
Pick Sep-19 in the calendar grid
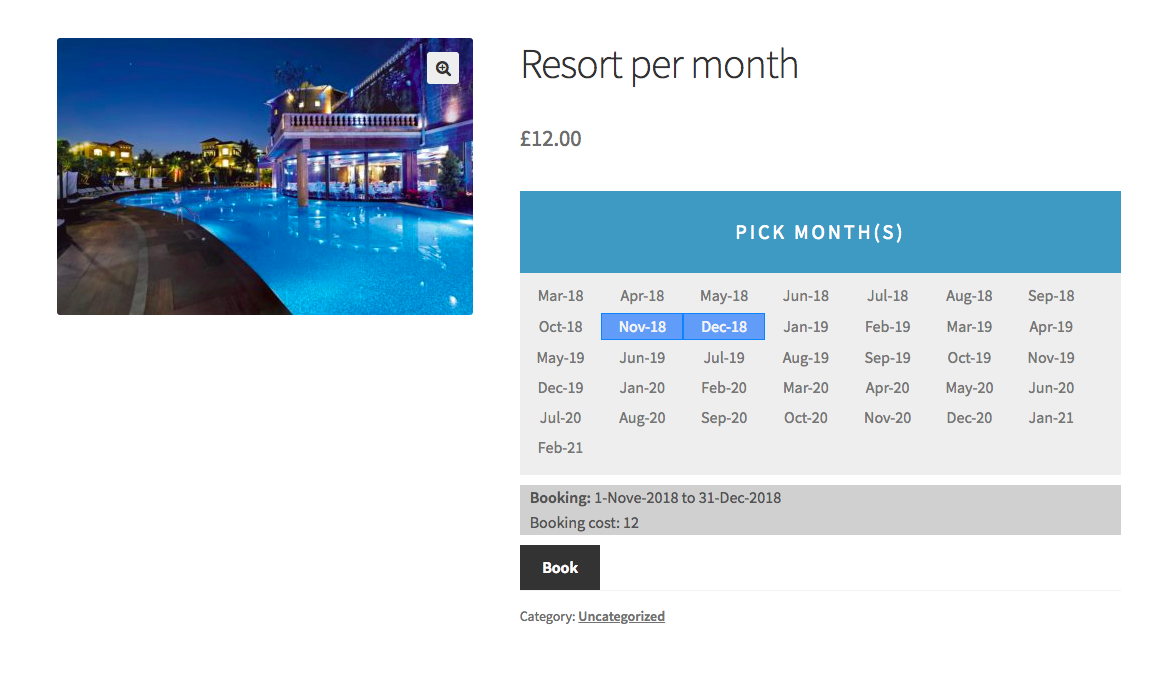[x=887, y=357]
